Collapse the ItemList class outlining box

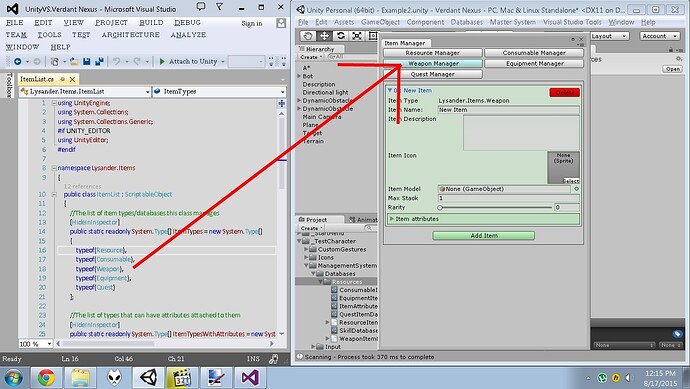[54, 194]
